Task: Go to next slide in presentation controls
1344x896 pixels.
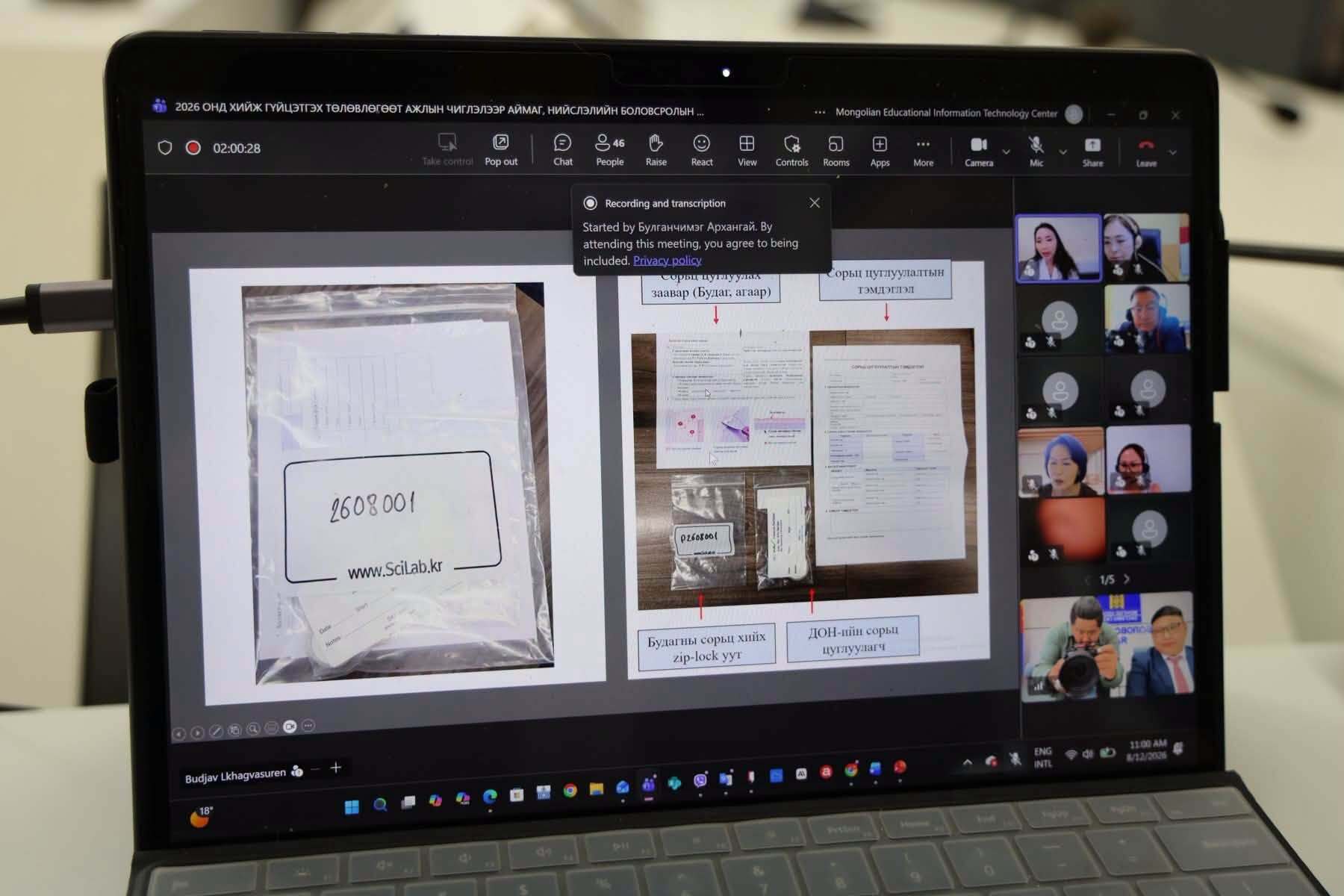Action: tap(197, 732)
